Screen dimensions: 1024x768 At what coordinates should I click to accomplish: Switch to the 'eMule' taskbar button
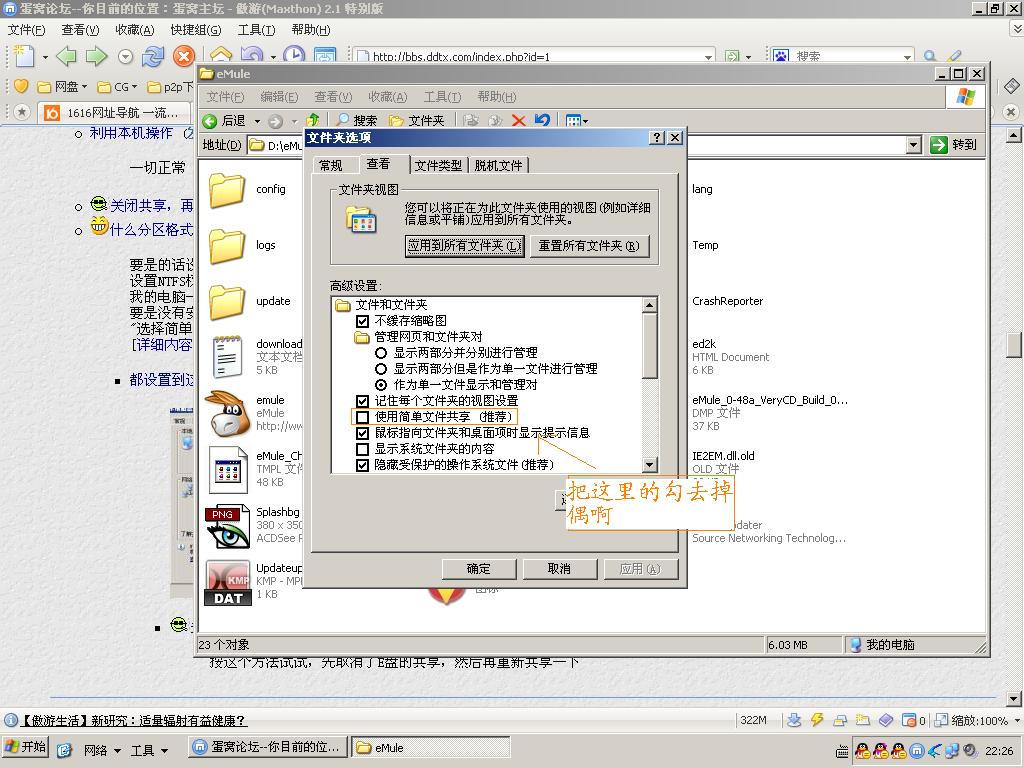[431, 748]
